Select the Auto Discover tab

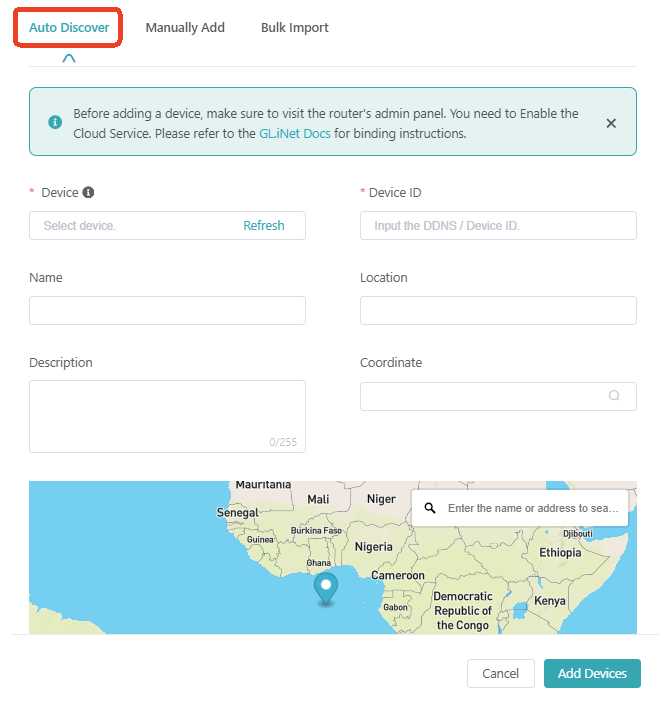[69, 28]
